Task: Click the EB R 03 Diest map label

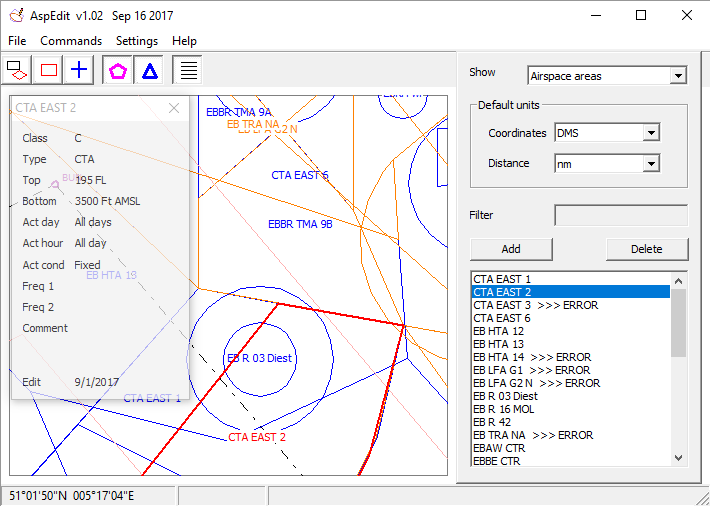Action: pyautogui.click(x=259, y=358)
